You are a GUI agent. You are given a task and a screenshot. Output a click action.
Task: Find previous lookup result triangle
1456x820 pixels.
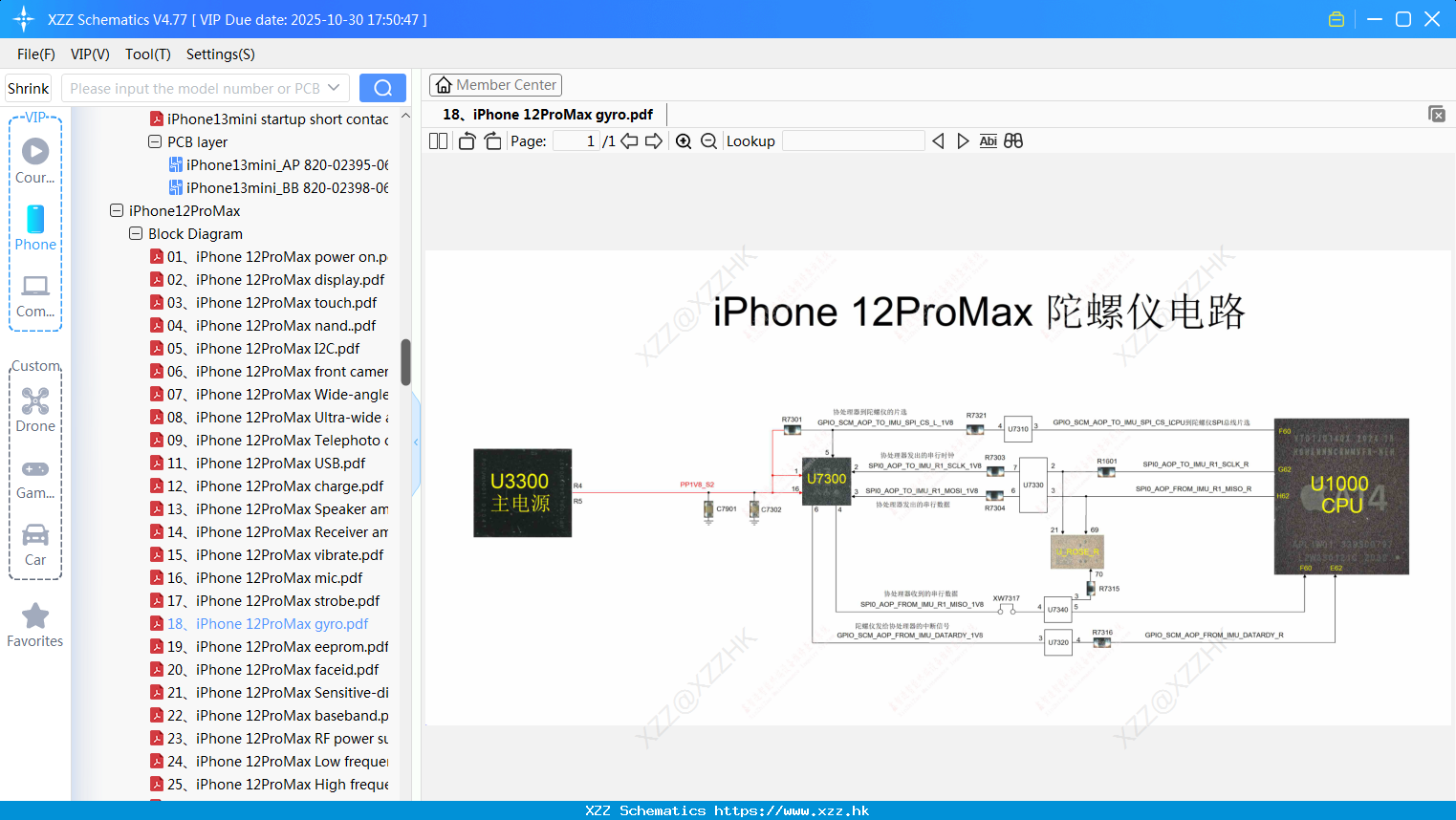(938, 141)
